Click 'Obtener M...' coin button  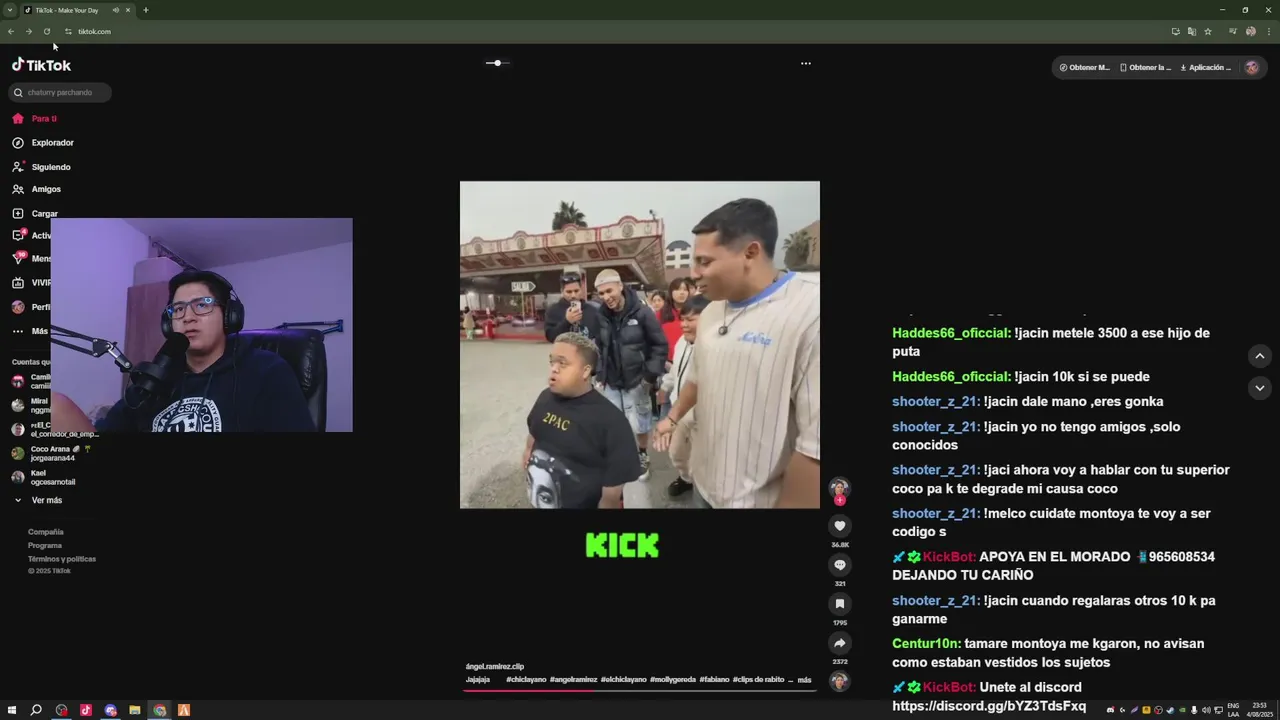[1085, 68]
